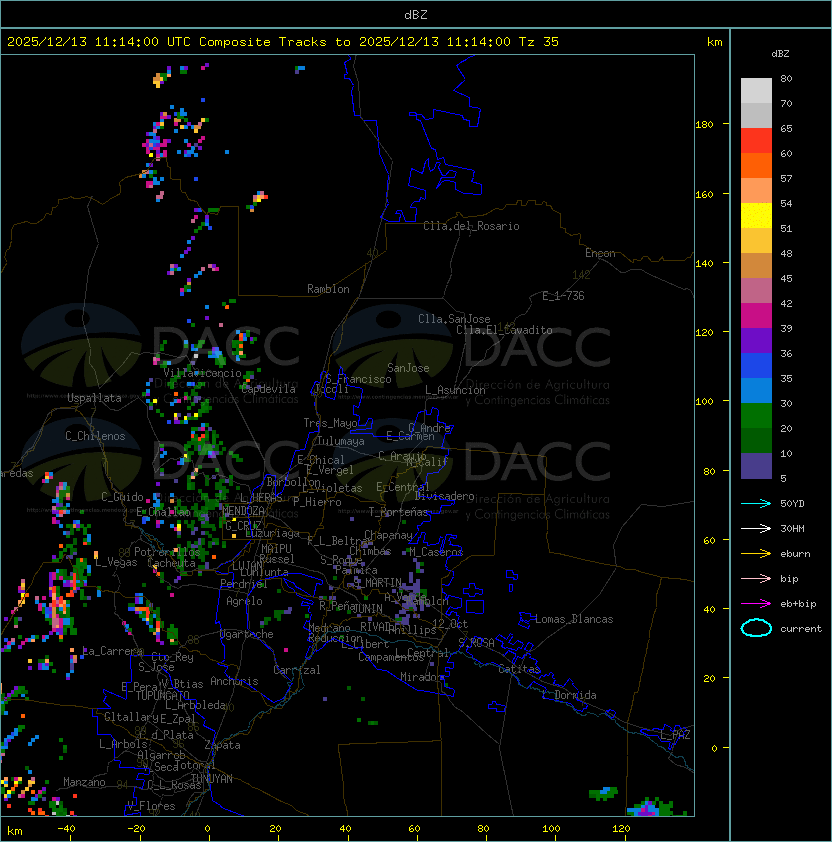
Task: Select the red 65 dBZ legend swatch
Action: (756, 140)
